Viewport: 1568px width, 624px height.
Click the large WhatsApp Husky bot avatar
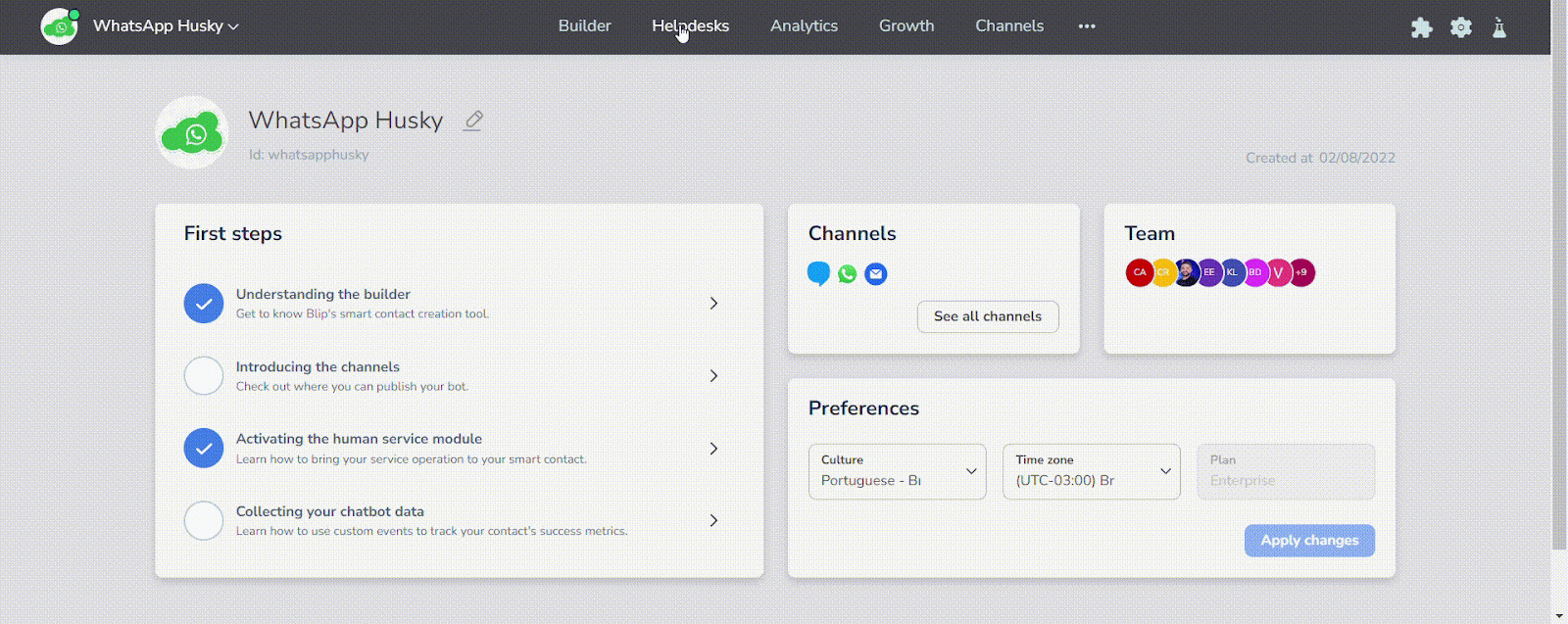point(192,132)
